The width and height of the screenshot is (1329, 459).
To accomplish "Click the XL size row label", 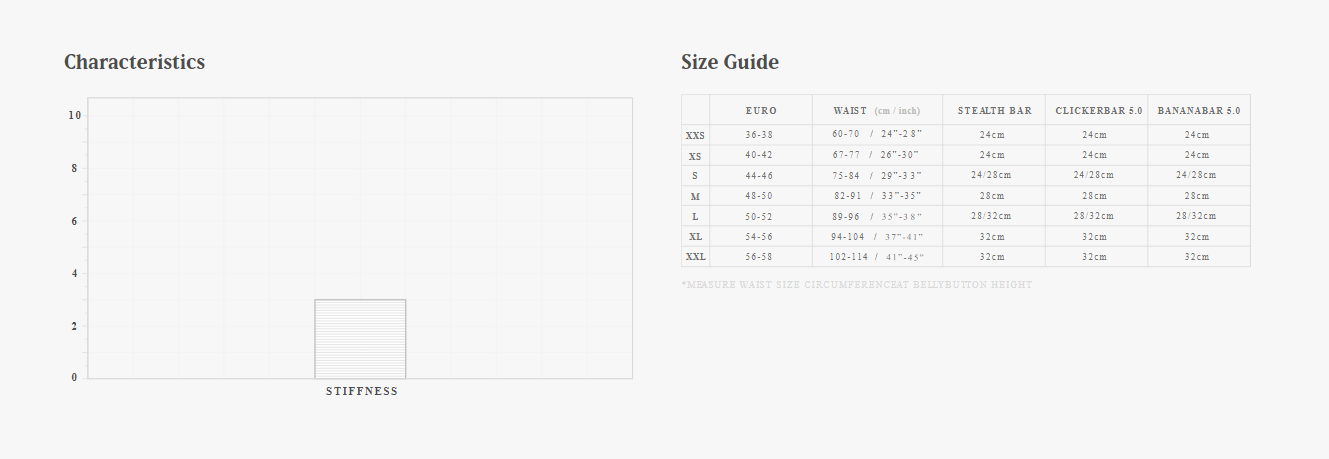I will tap(695, 237).
